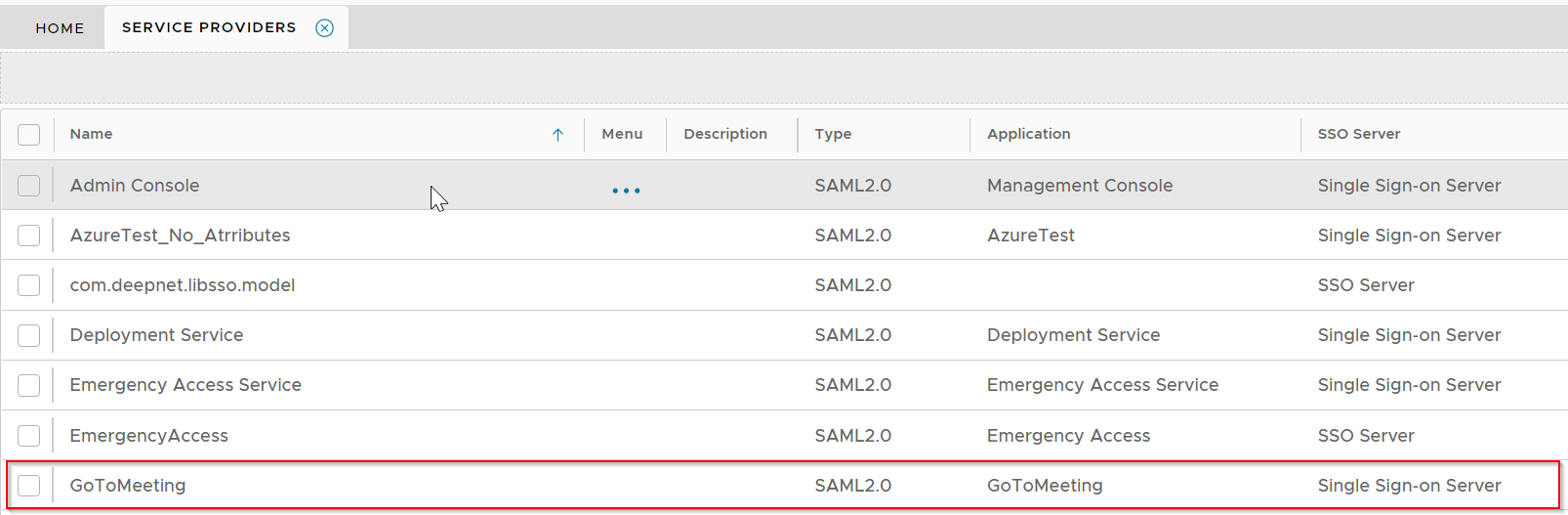The width and height of the screenshot is (1568, 515).
Task: Click the Management Console application cell
Action: (1079, 186)
